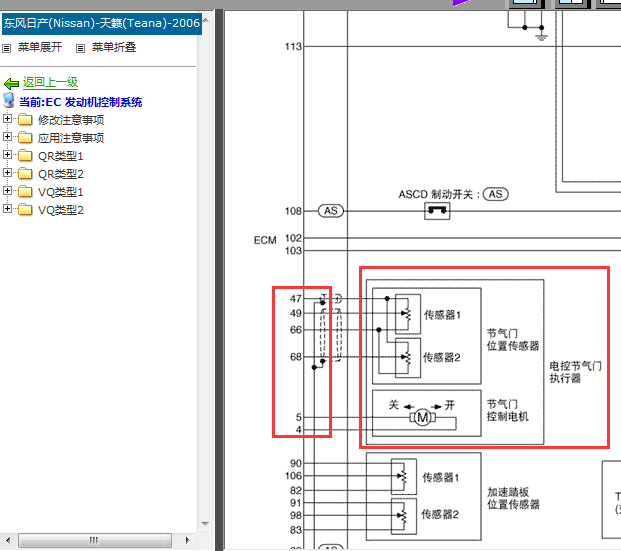Click the motor M symbol

coord(423,417)
